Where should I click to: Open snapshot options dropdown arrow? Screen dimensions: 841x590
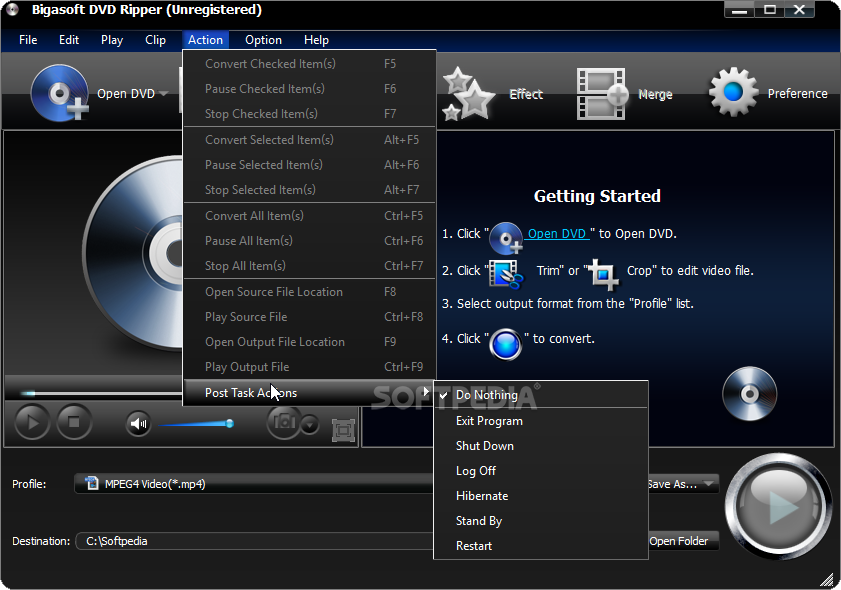point(309,425)
